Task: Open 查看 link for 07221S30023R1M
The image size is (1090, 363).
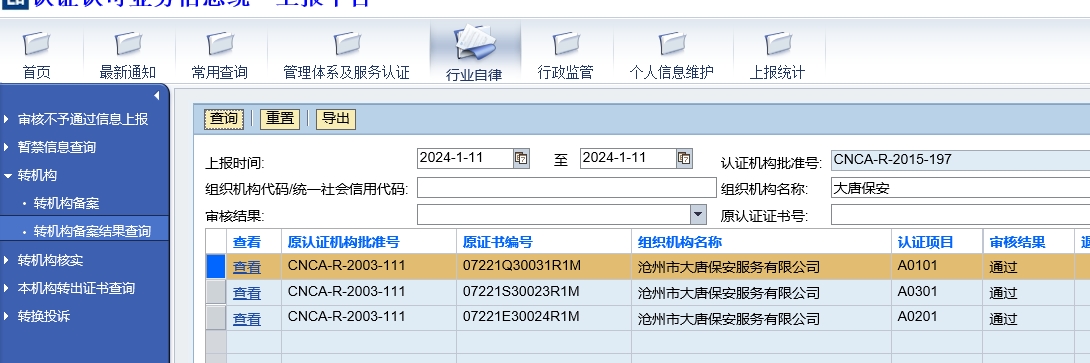Action: (x=247, y=293)
